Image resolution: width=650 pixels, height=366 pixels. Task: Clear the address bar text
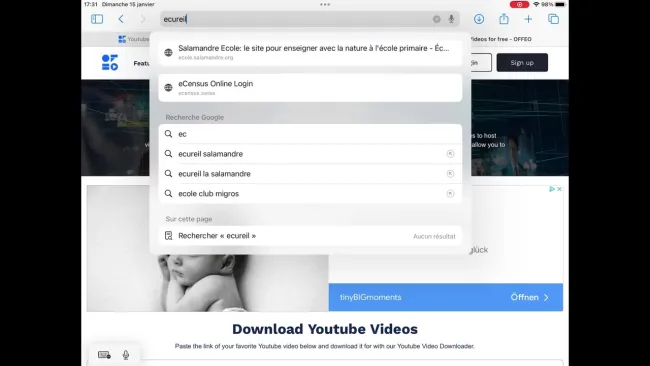point(437,19)
